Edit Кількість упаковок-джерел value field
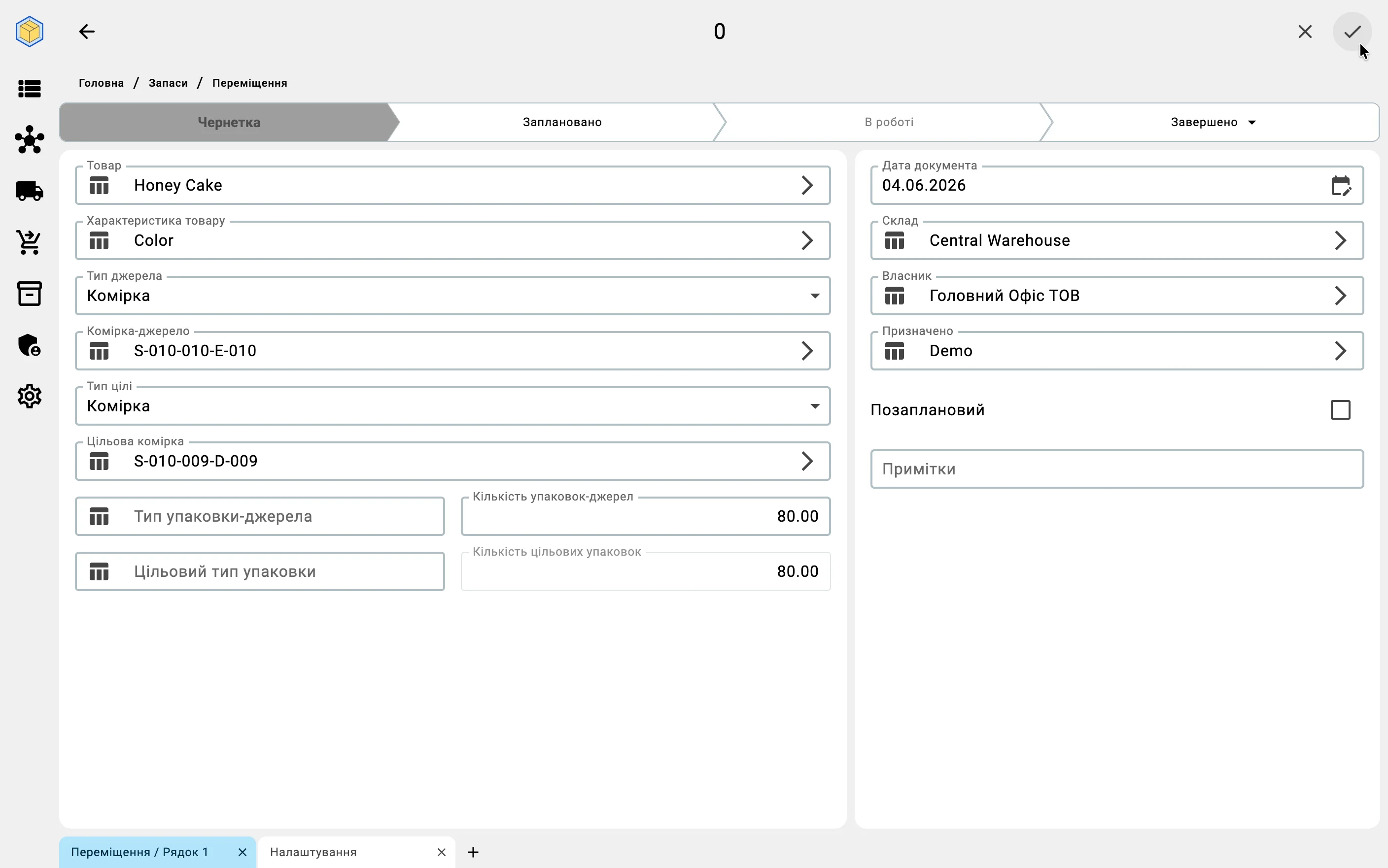The width and height of the screenshot is (1388, 868). [646, 517]
